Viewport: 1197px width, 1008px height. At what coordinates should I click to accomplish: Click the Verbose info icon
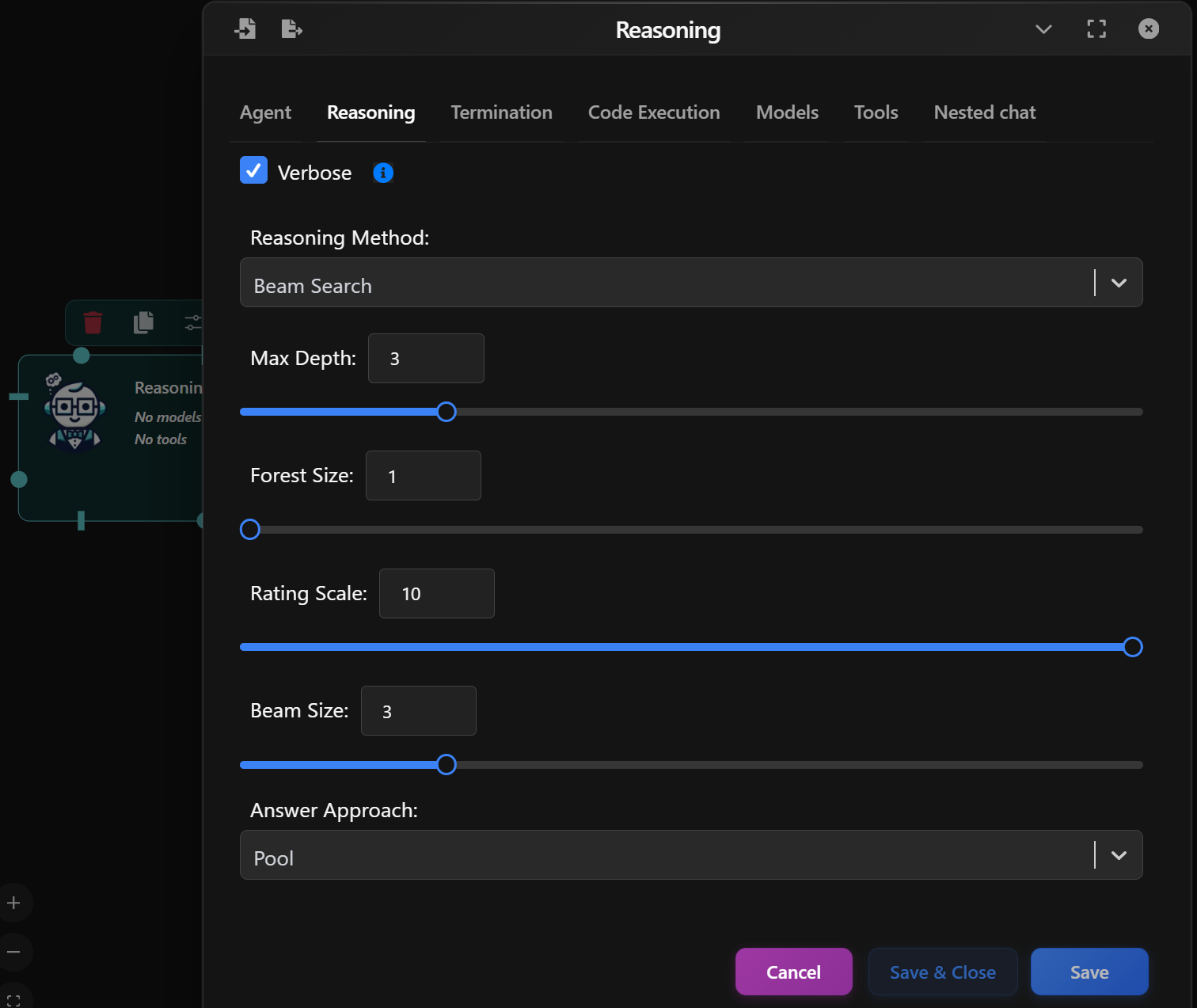coord(383,173)
